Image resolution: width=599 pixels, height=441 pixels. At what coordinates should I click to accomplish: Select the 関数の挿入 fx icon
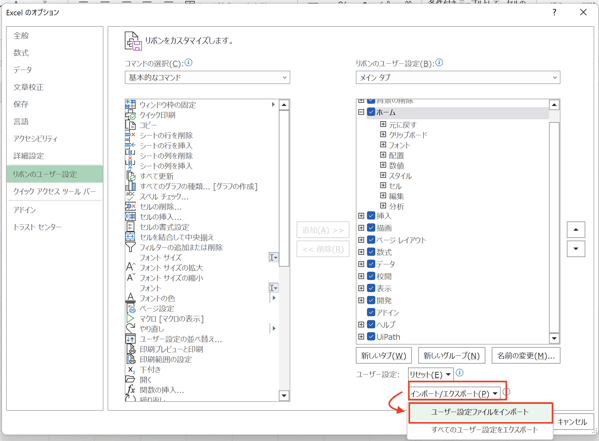click(131, 389)
